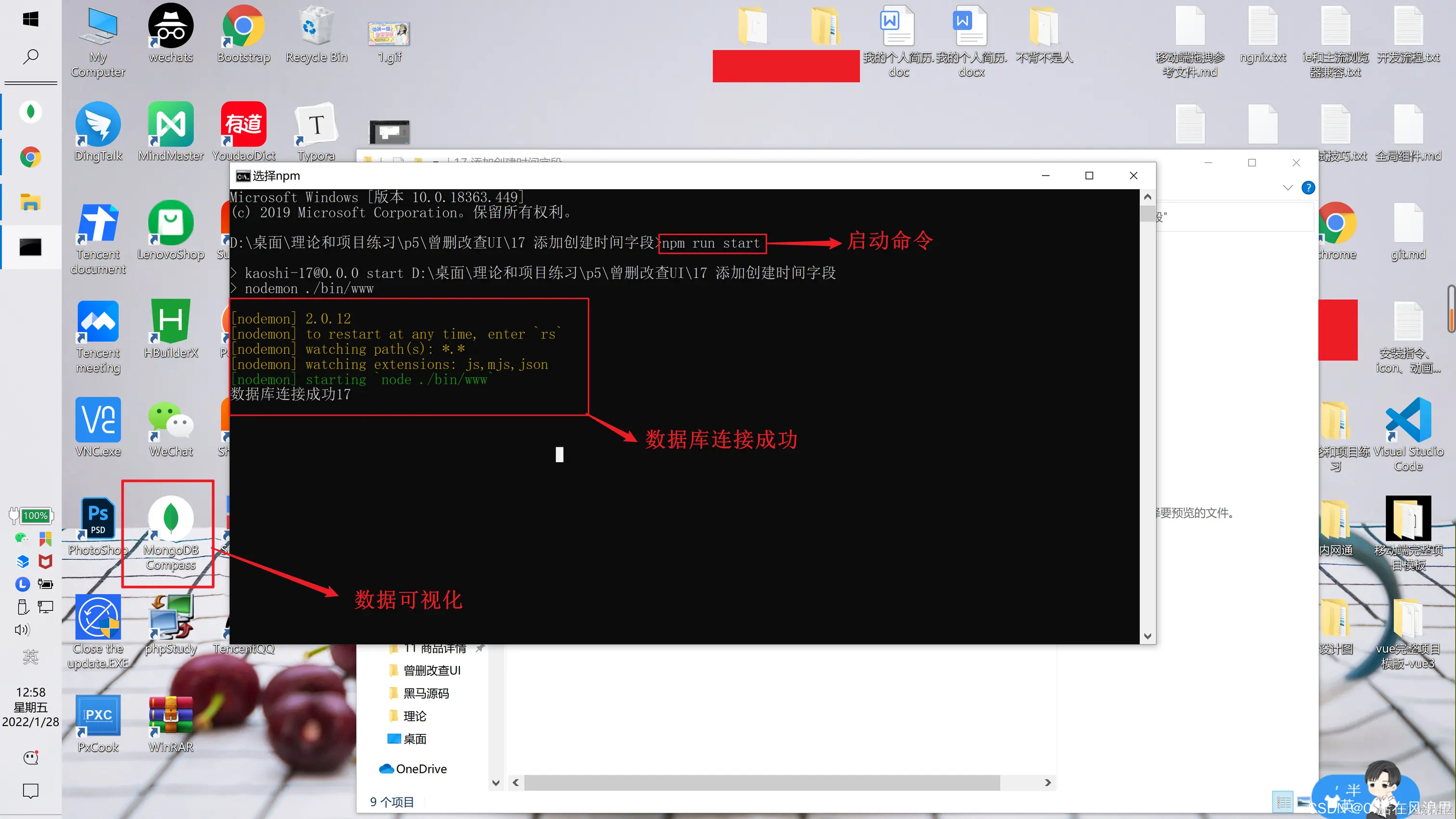
Task: Click the Explorer help question button
Action: coord(1308,188)
